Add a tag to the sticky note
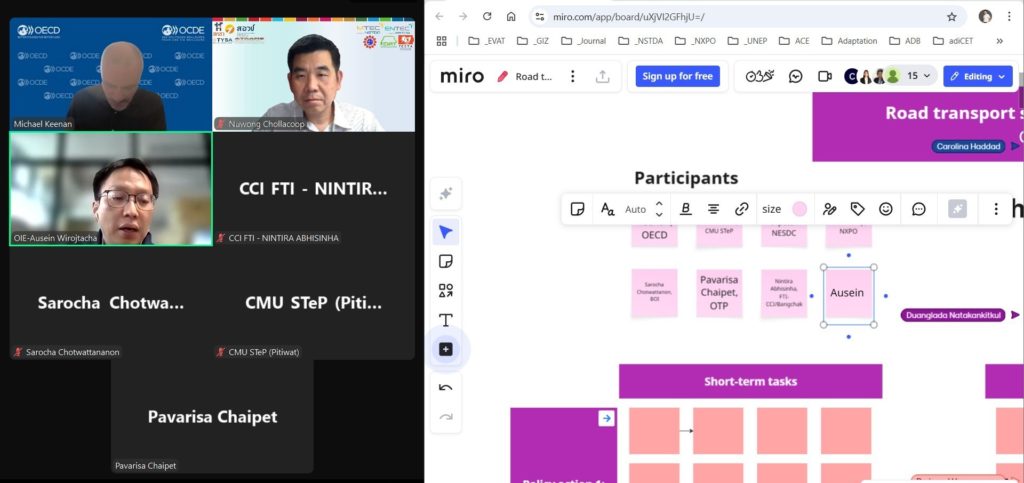 (x=857, y=209)
